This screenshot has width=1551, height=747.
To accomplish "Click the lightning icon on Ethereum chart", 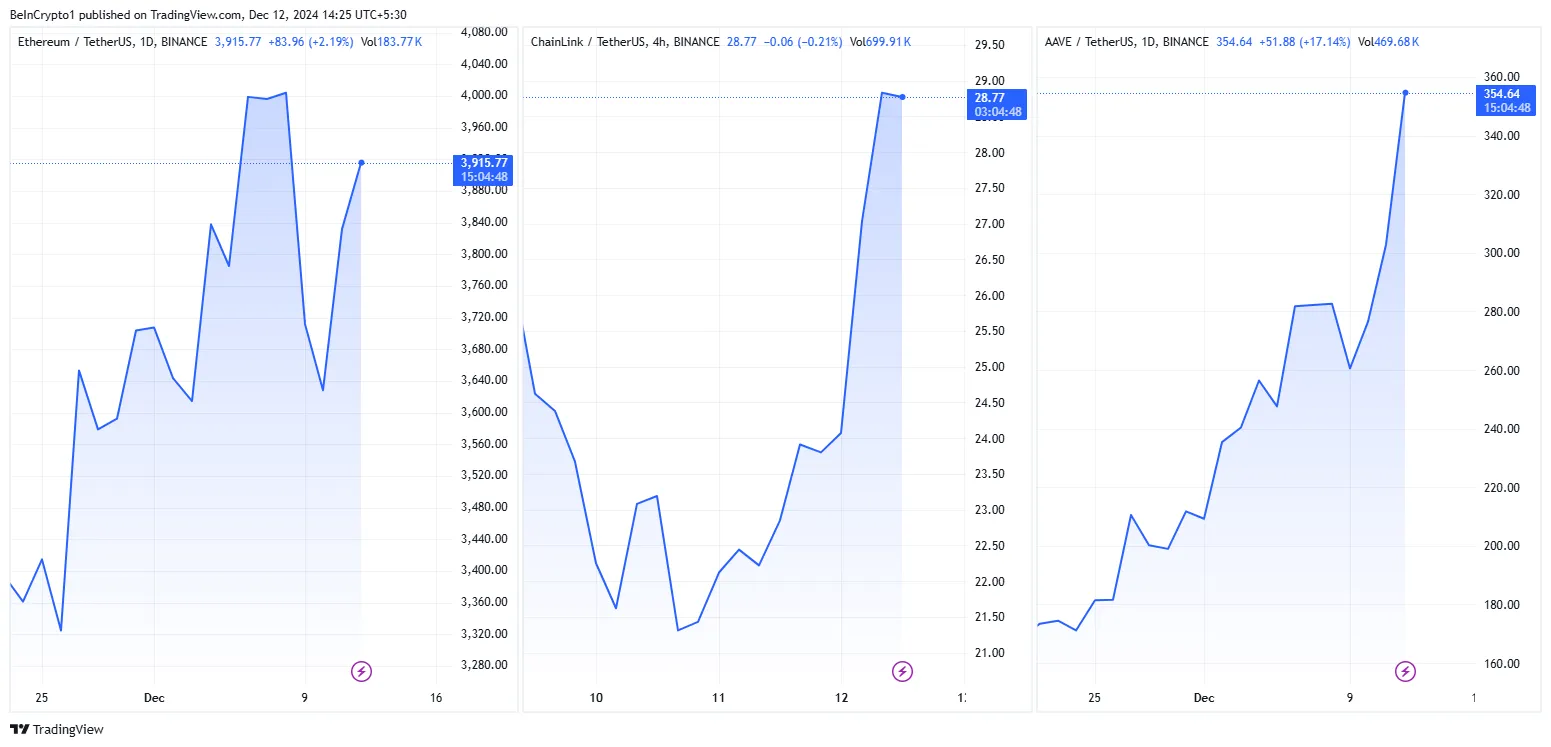I will tap(361, 672).
